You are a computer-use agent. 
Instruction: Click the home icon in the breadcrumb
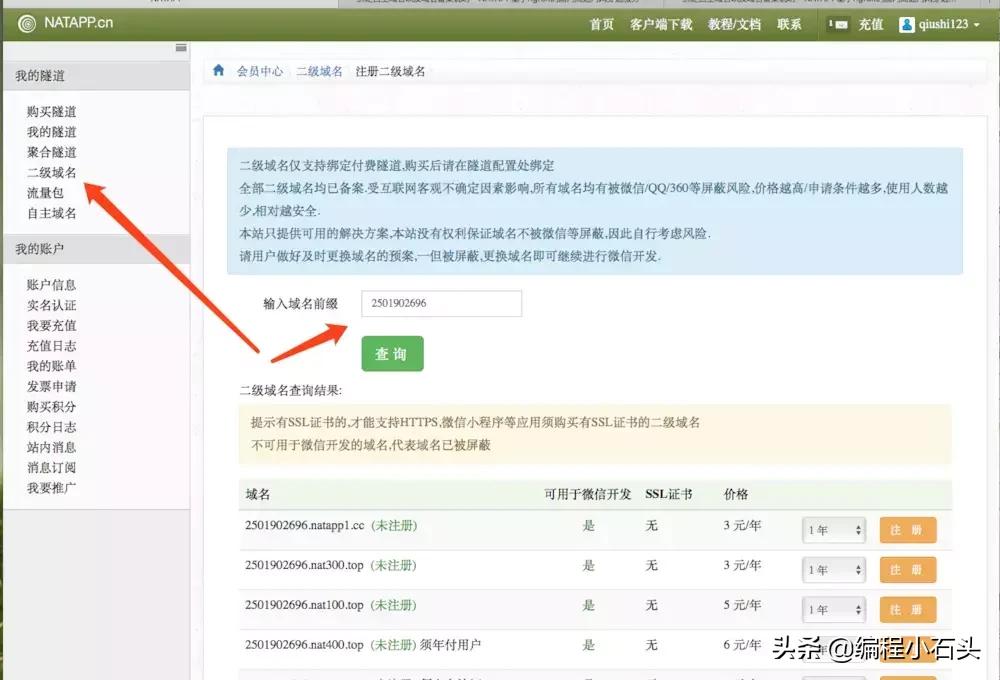pyautogui.click(x=218, y=70)
